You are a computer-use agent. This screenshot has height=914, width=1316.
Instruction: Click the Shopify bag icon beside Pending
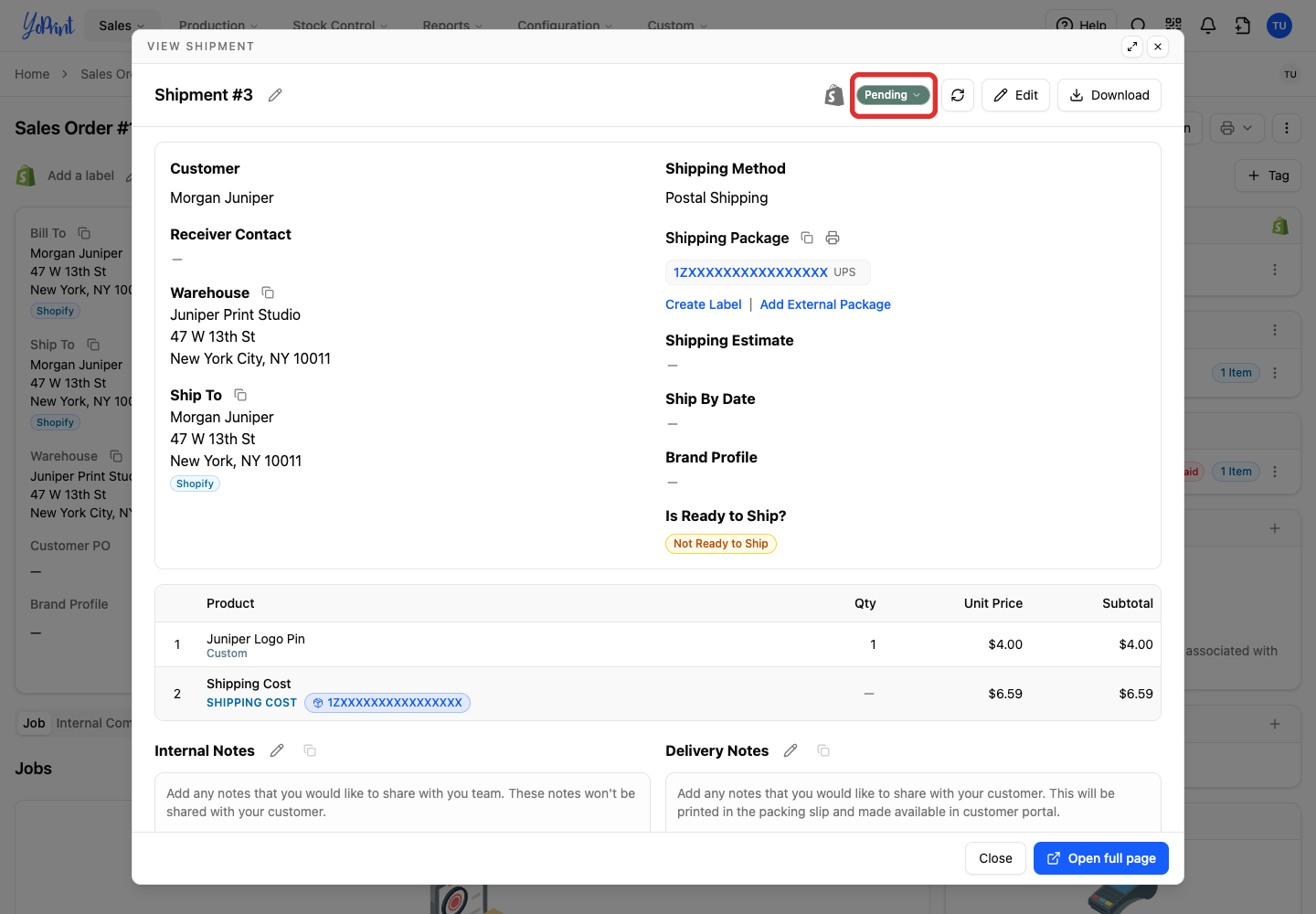pyautogui.click(x=833, y=95)
